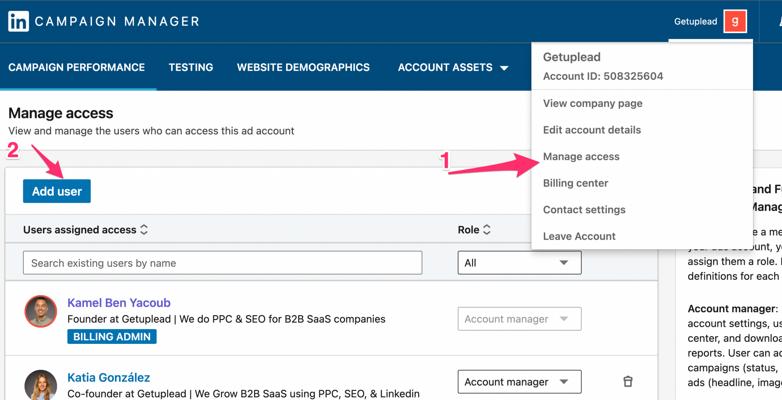Screen dimensions: 782x400
Task: Click the LinkedIn logo icon
Action: (x=18, y=21)
